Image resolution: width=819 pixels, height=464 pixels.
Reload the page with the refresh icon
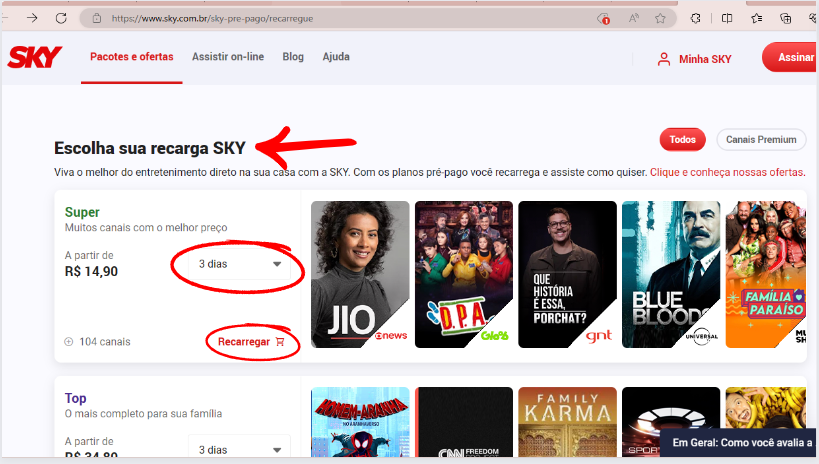(61, 18)
